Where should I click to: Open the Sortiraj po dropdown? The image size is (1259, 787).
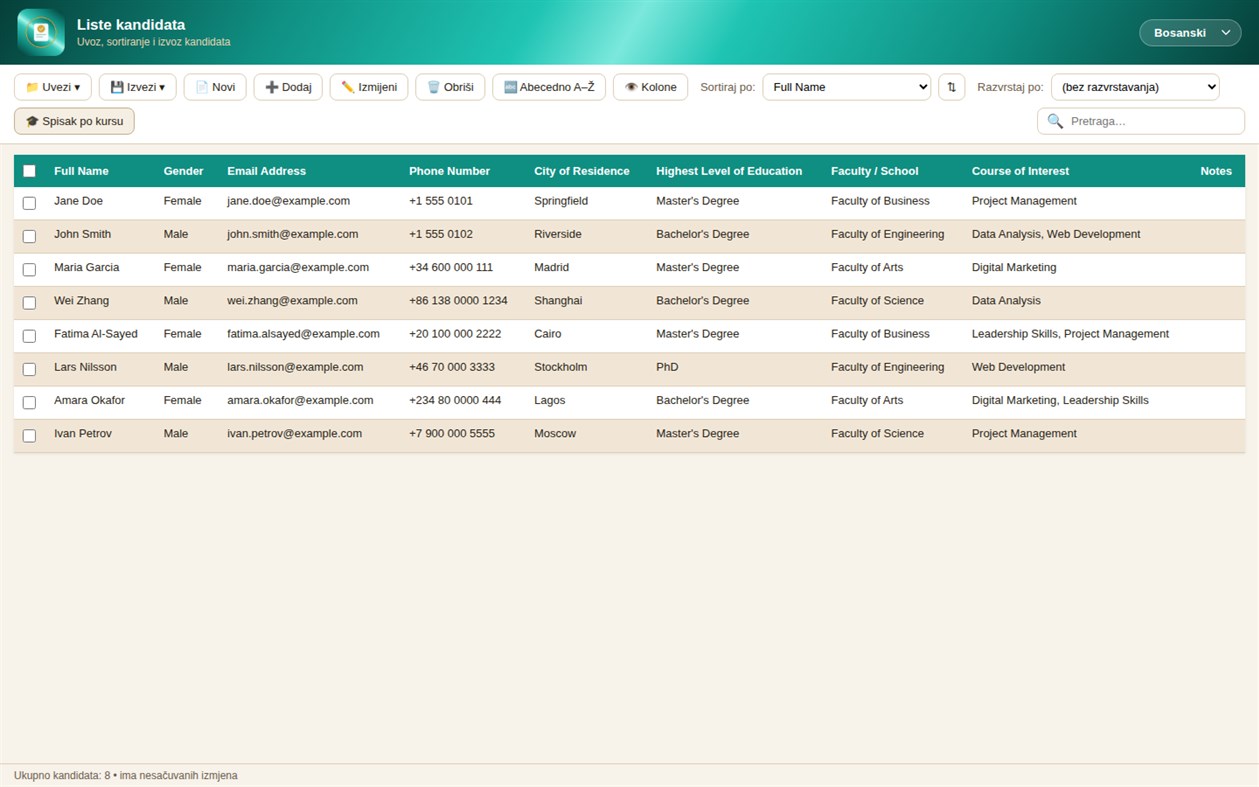(847, 87)
